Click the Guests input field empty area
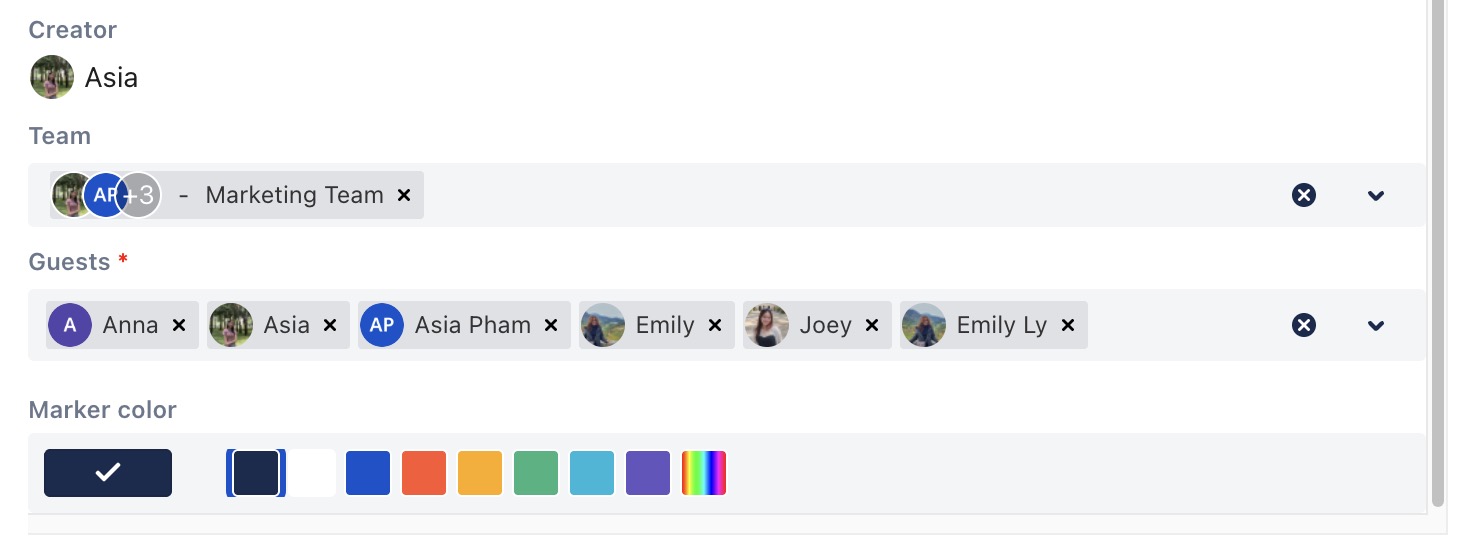 point(1180,325)
